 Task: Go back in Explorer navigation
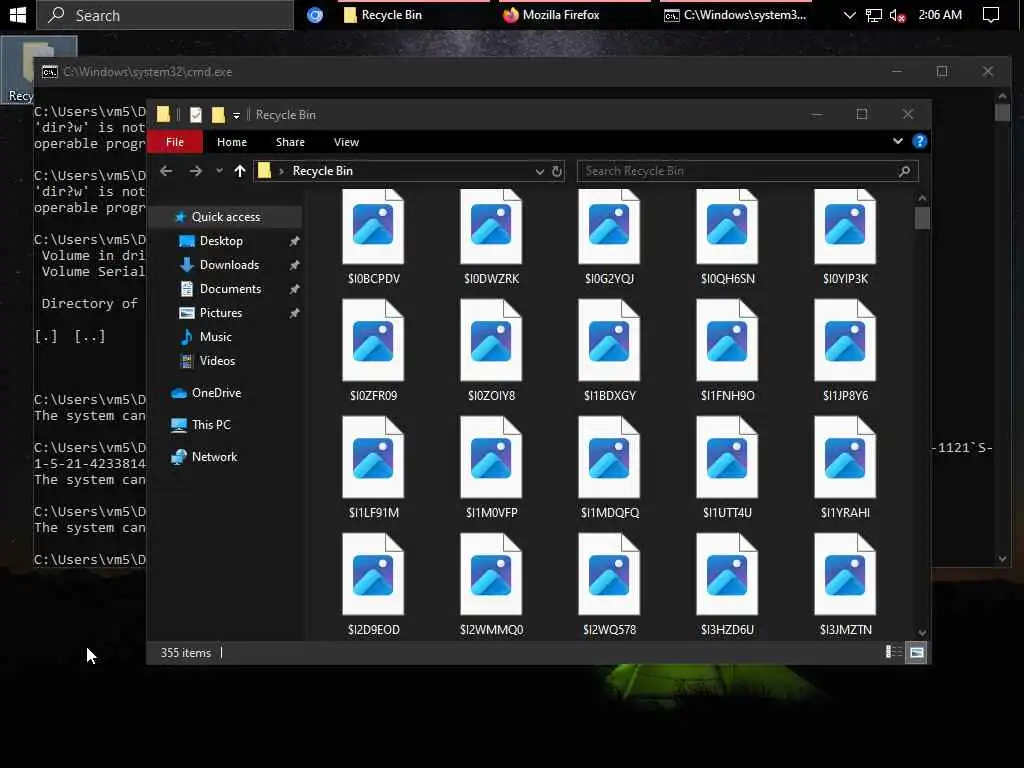point(166,171)
